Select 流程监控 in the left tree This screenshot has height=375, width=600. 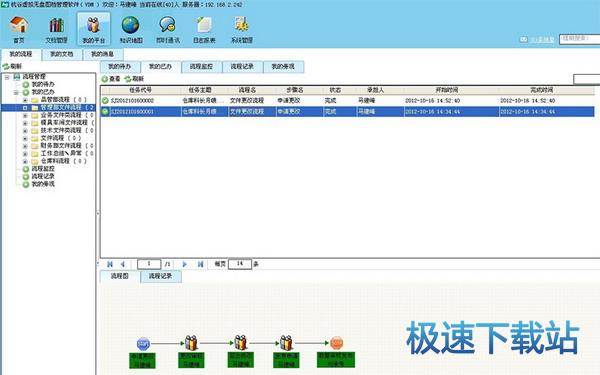click(x=43, y=169)
